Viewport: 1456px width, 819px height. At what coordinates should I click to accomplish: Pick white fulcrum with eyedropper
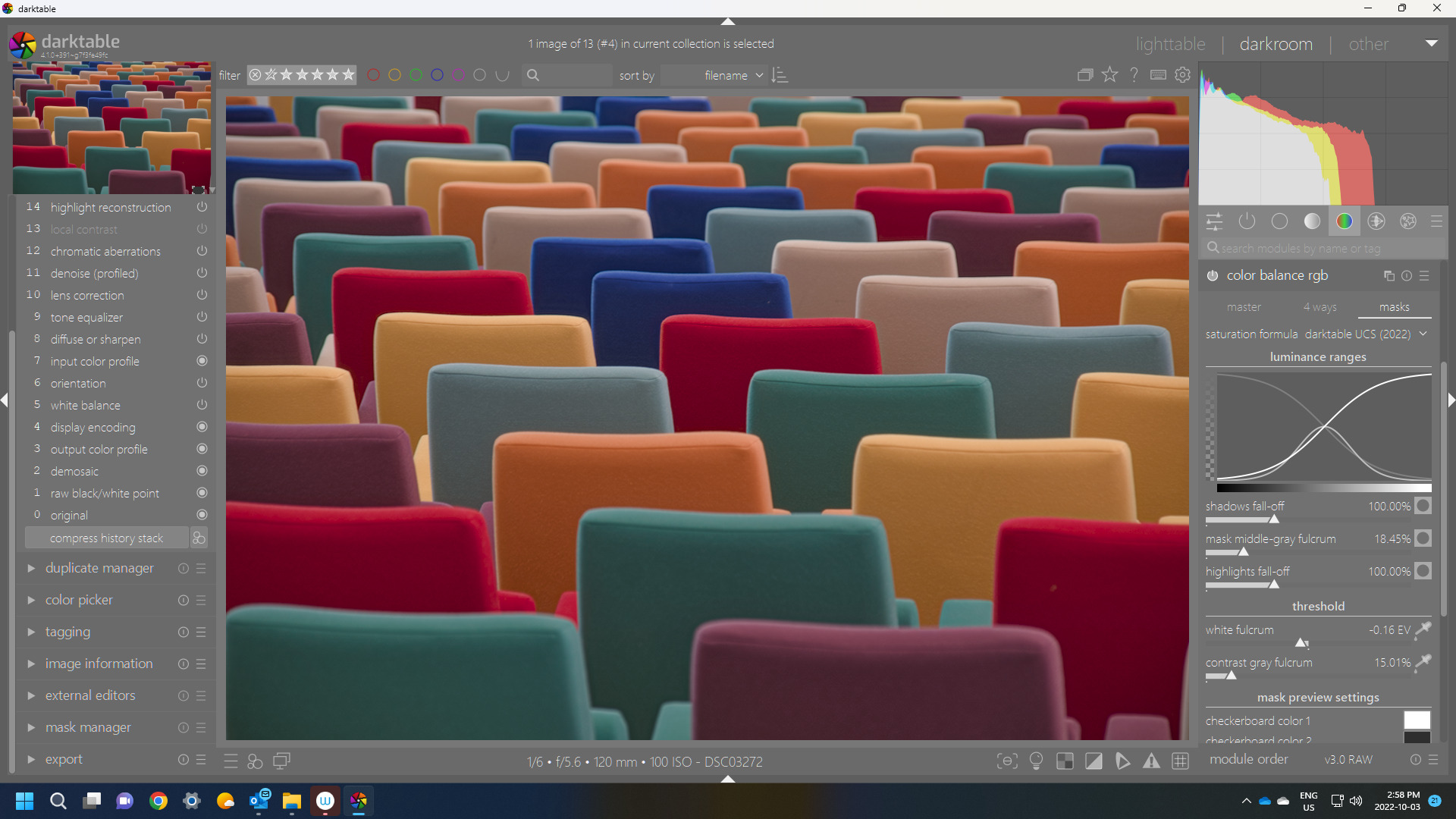click(x=1423, y=629)
